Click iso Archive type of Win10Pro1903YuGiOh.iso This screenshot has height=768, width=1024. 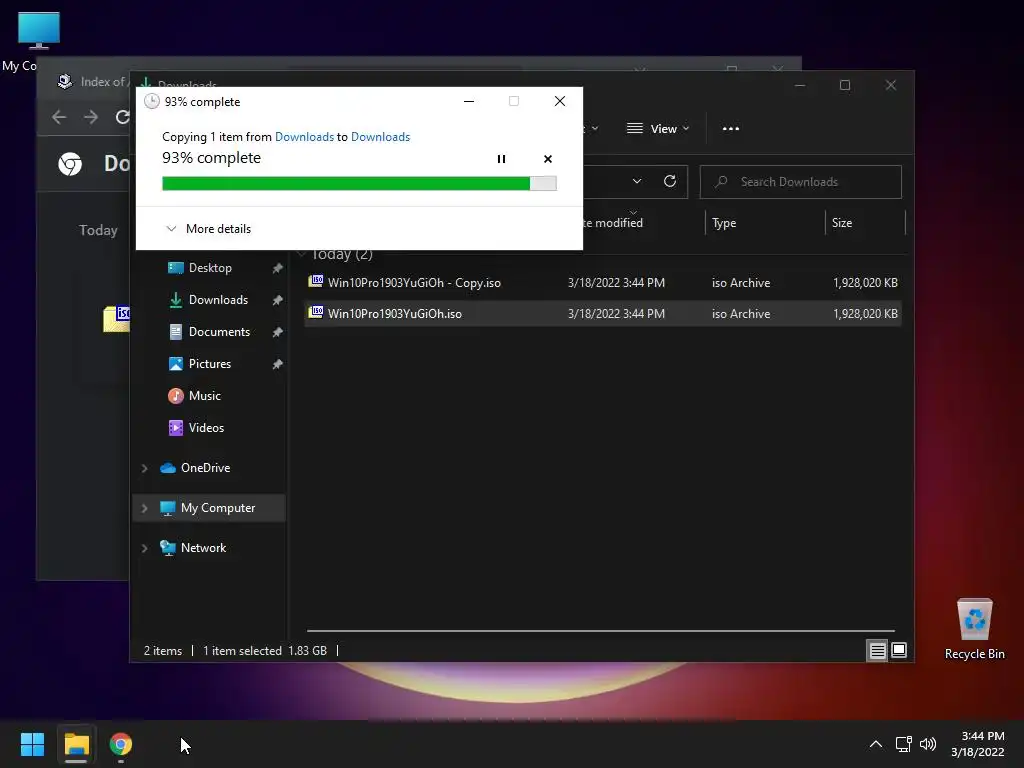pyautogui.click(x=741, y=313)
